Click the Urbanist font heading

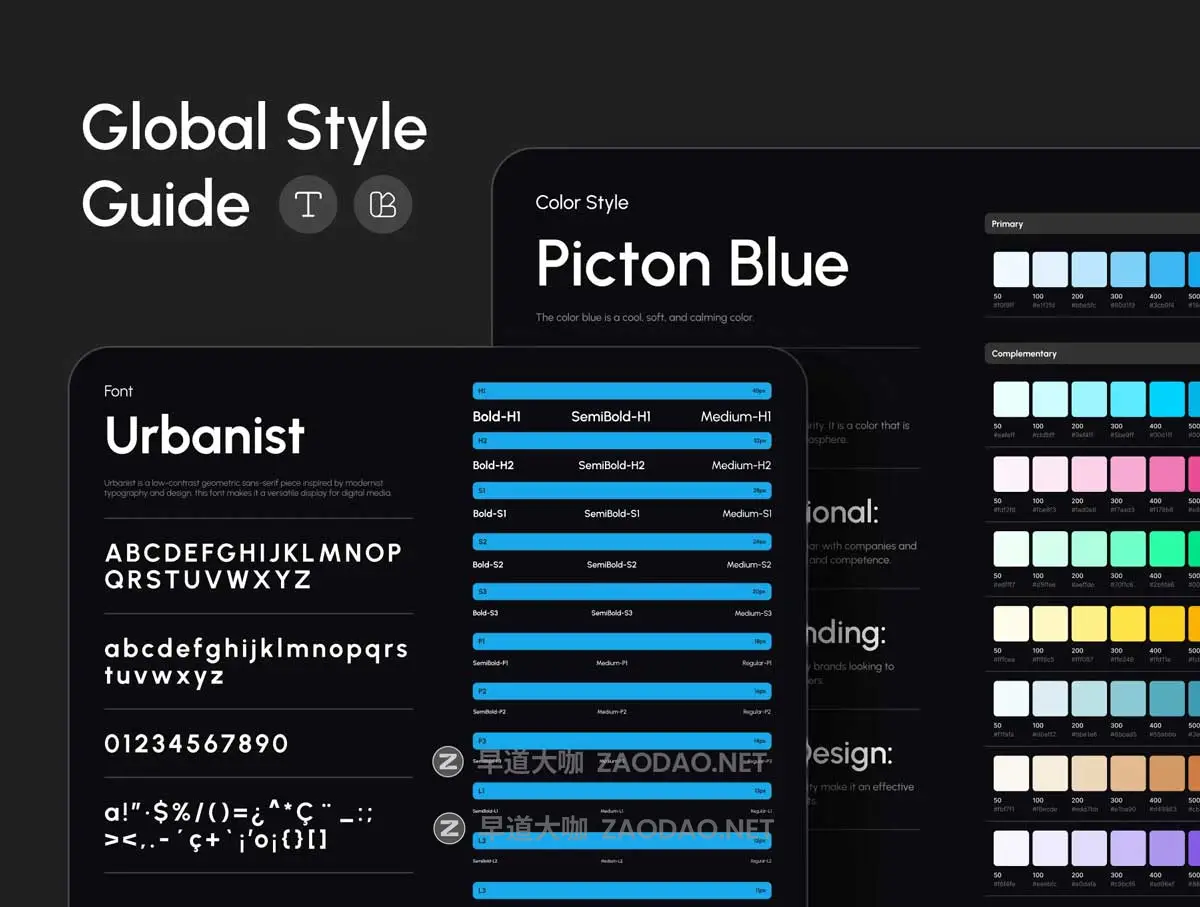click(x=205, y=435)
